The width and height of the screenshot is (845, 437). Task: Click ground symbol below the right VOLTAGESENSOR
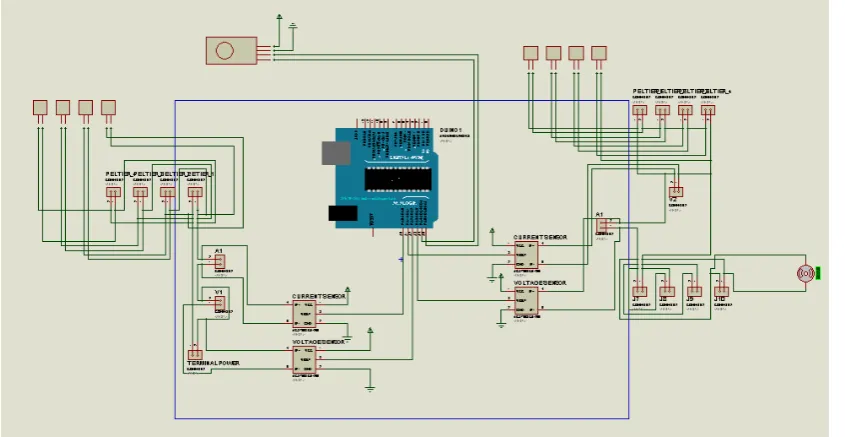coord(501,325)
